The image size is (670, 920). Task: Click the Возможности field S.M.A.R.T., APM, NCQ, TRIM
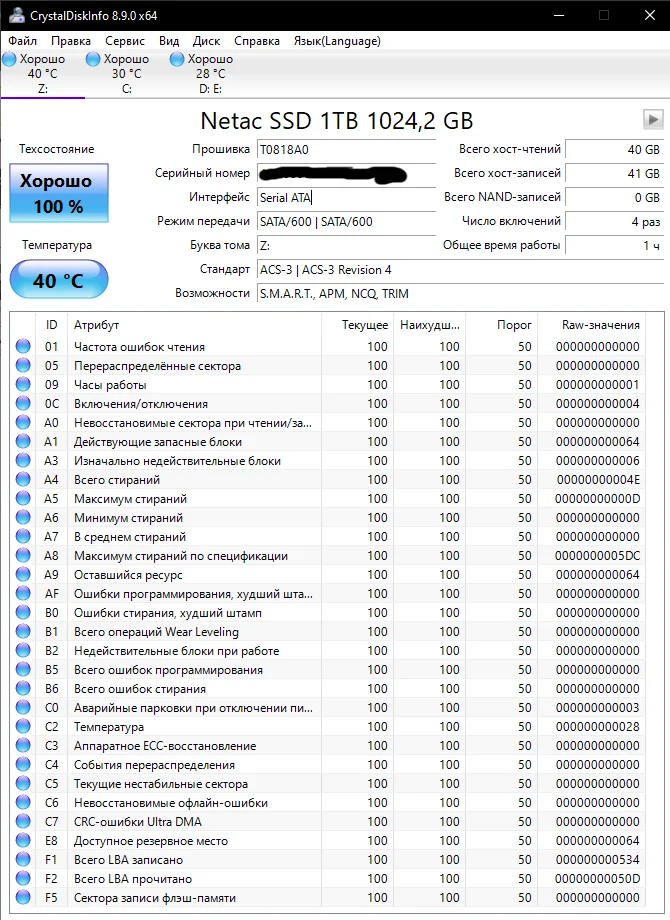(x=461, y=294)
